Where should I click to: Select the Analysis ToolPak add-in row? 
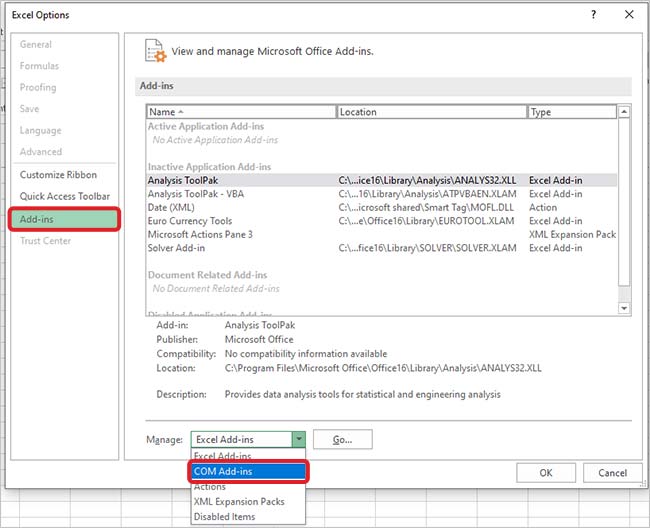point(381,180)
